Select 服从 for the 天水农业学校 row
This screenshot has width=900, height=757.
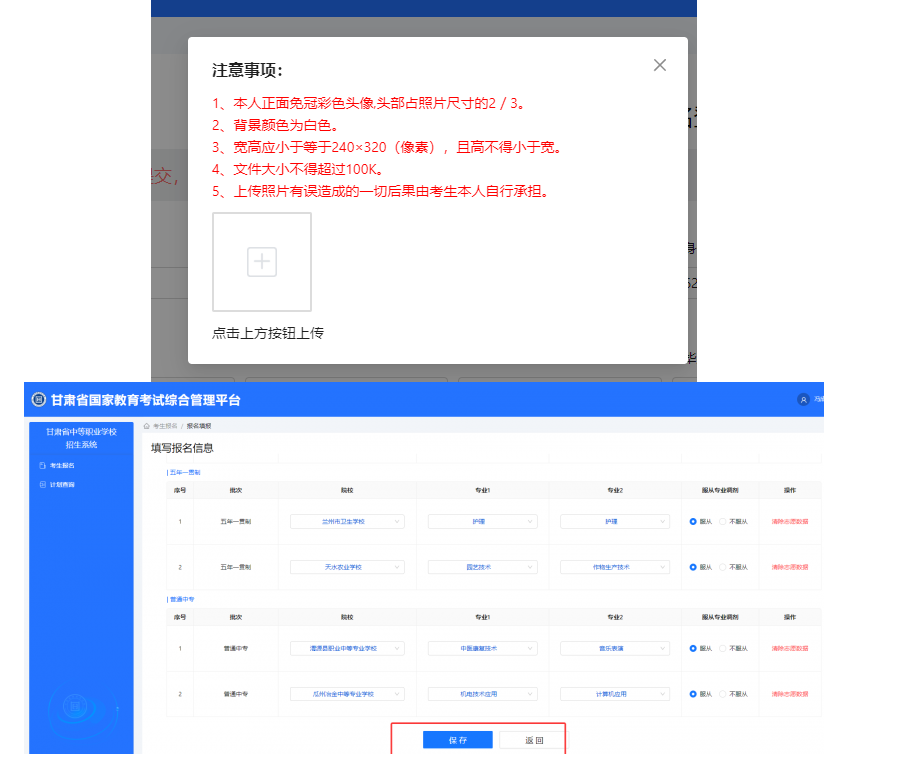point(694,567)
